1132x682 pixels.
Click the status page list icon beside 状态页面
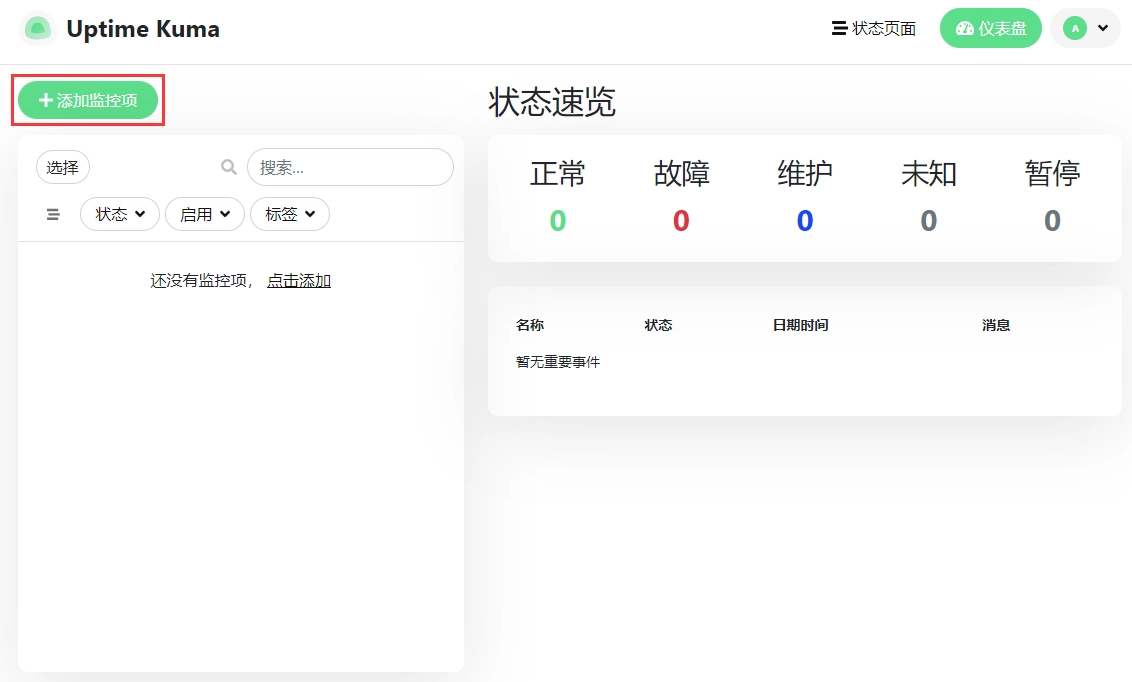[838, 28]
